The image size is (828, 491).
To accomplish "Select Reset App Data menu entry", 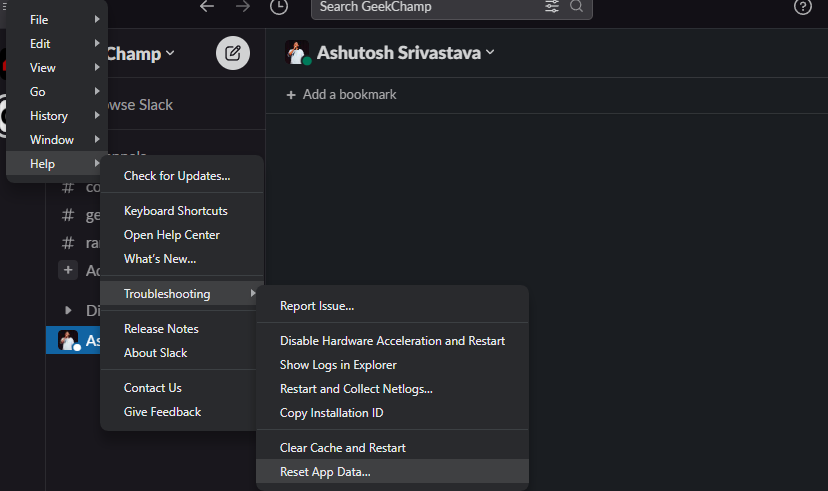I will [325, 472].
